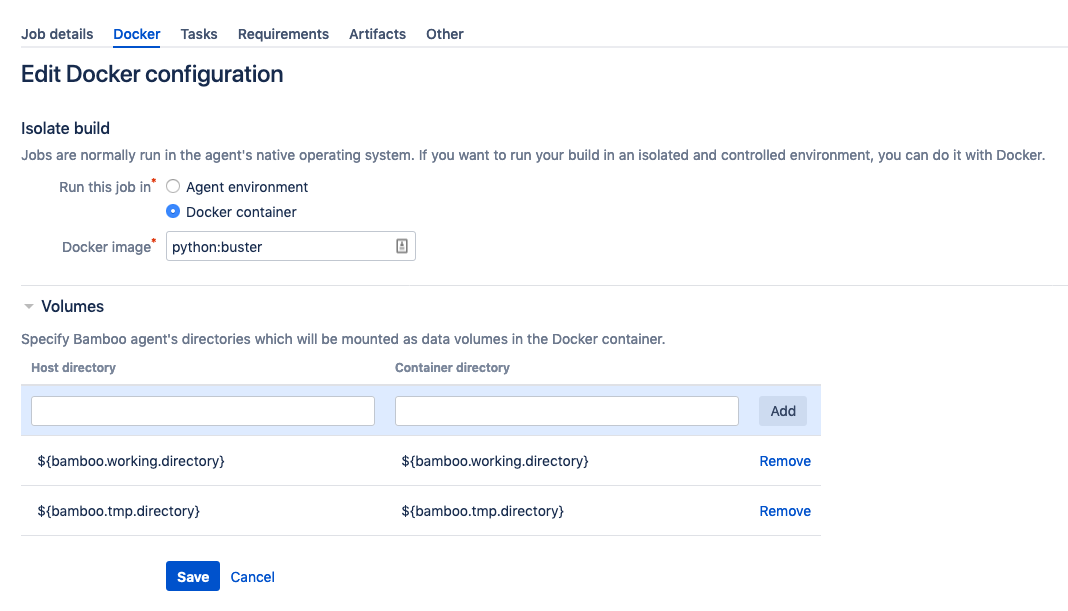Click into the Docker image field
Viewport: 1068px width, 611px height.
pos(291,247)
